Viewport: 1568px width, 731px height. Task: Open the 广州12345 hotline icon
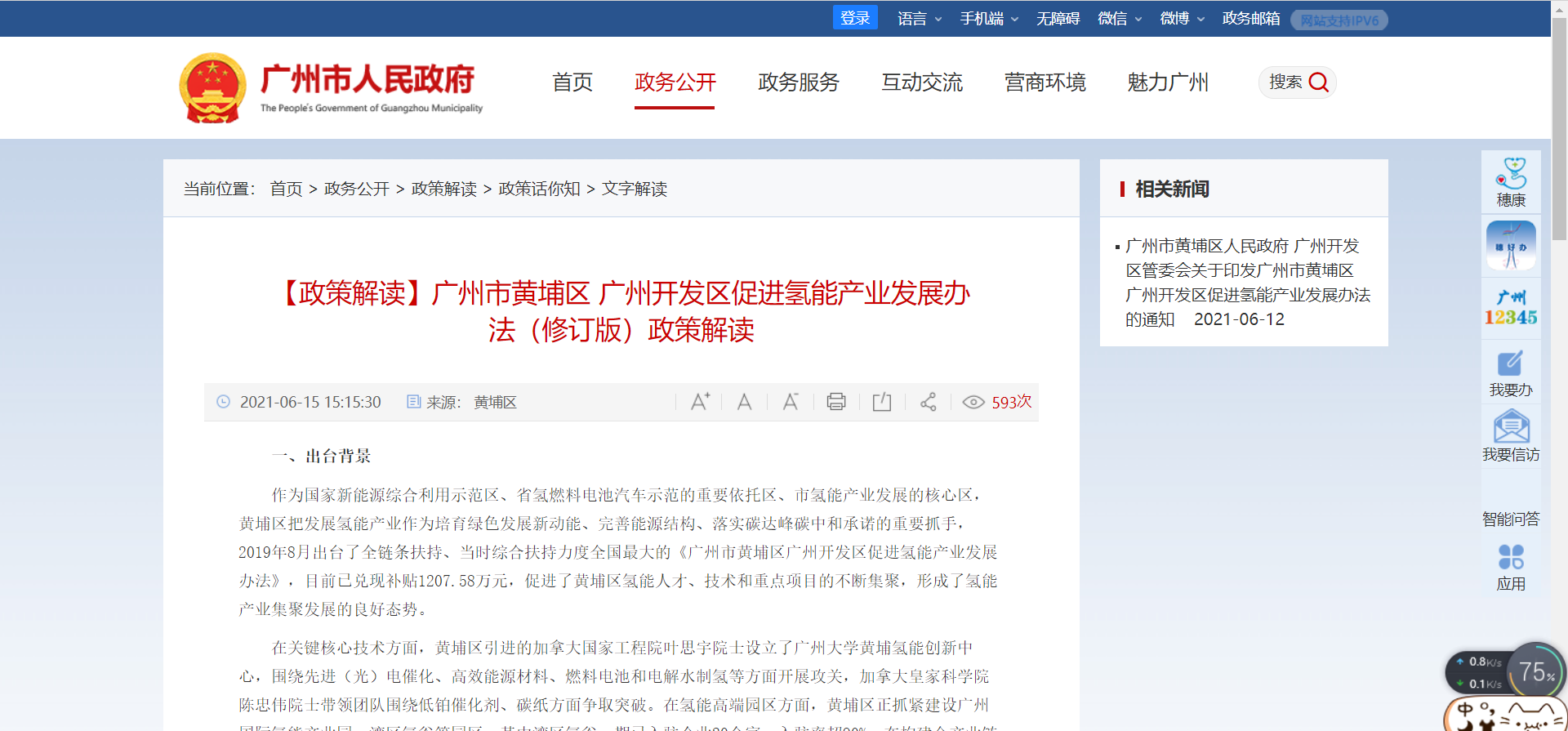(x=1510, y=308)
